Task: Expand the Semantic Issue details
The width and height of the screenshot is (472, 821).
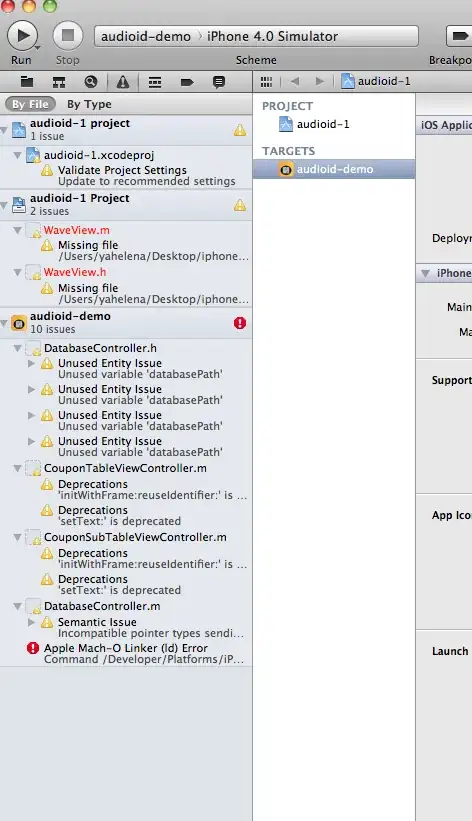Action: 31,622
